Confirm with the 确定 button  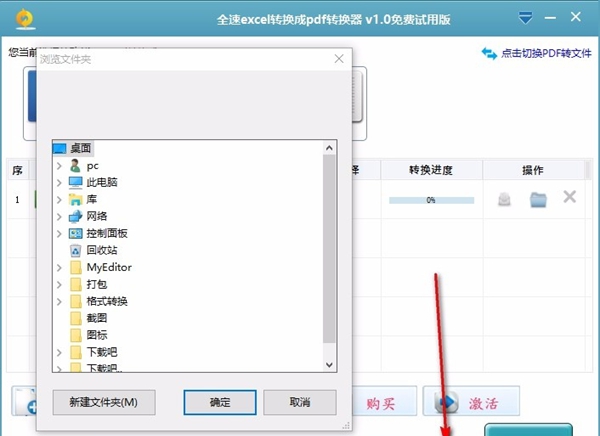(220, 402)
